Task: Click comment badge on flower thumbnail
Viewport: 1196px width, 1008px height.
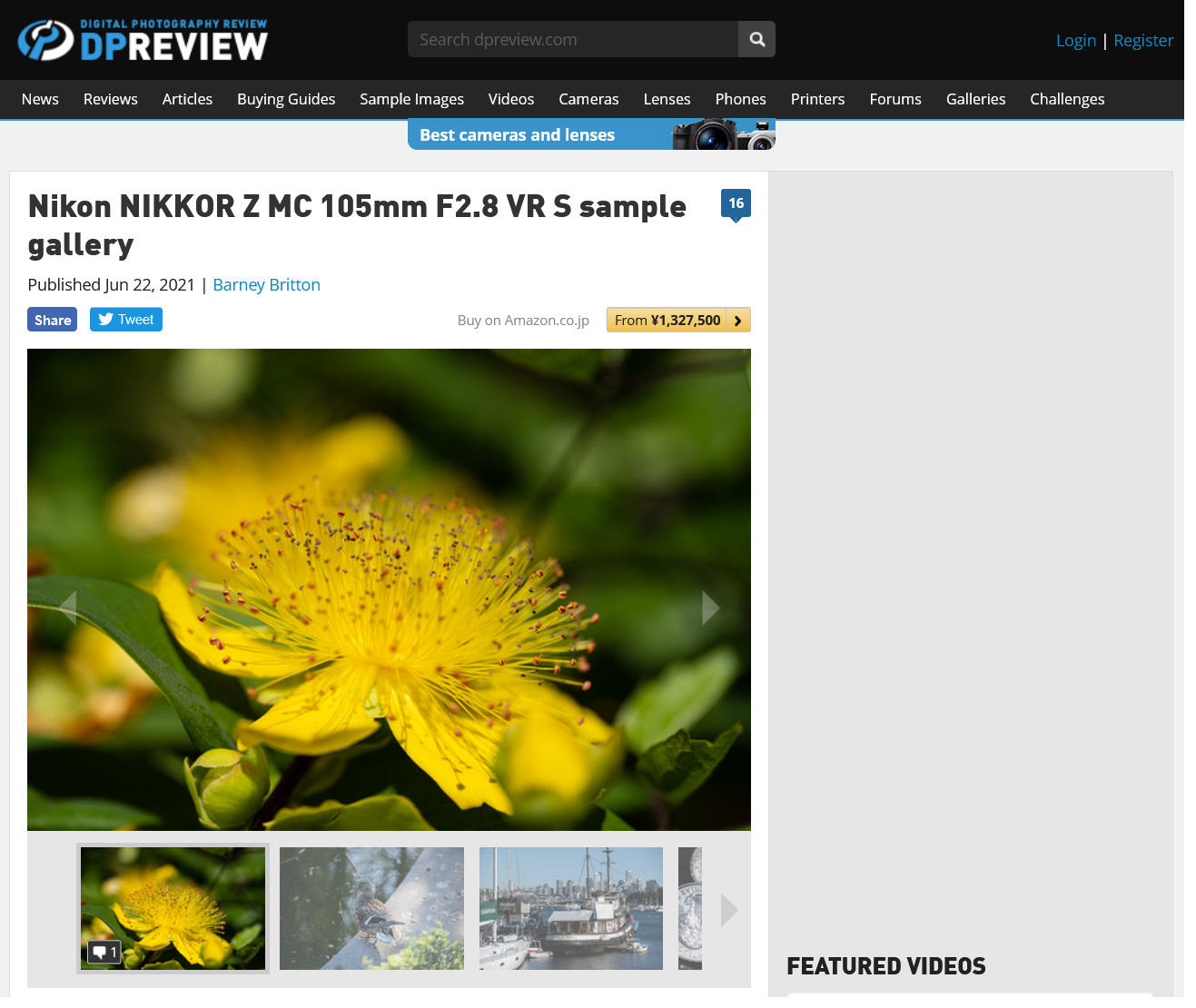Action: (x=104, y=952)
